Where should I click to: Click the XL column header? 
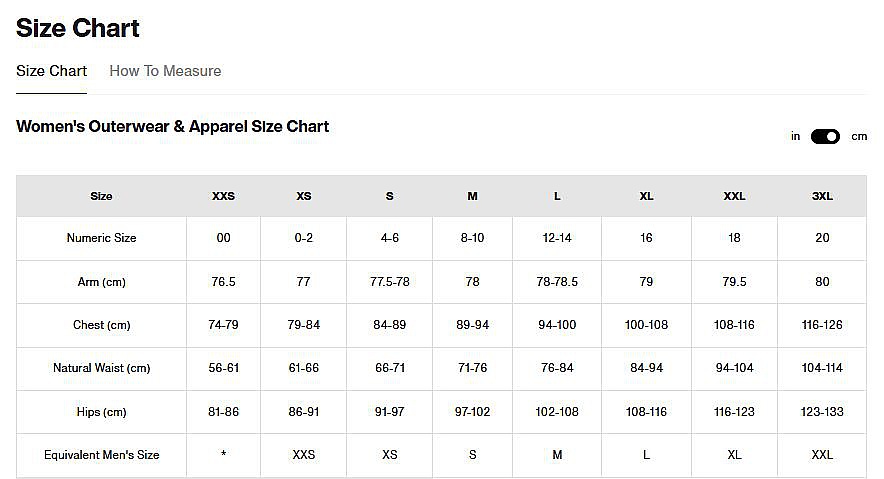pos(646,196)
